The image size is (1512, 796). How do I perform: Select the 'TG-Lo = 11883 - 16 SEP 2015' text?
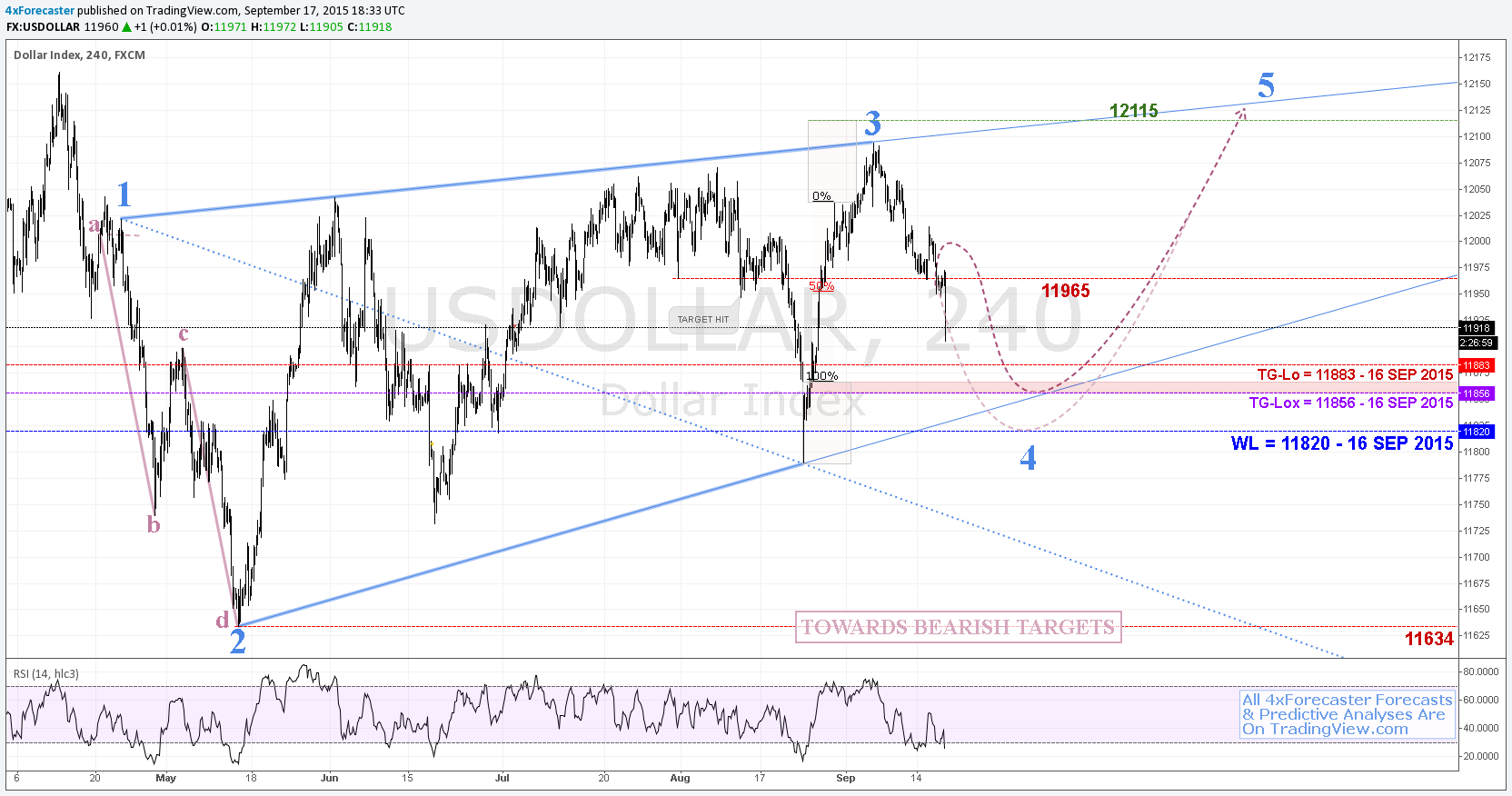pyautogui.click(x=1355, y=374)
